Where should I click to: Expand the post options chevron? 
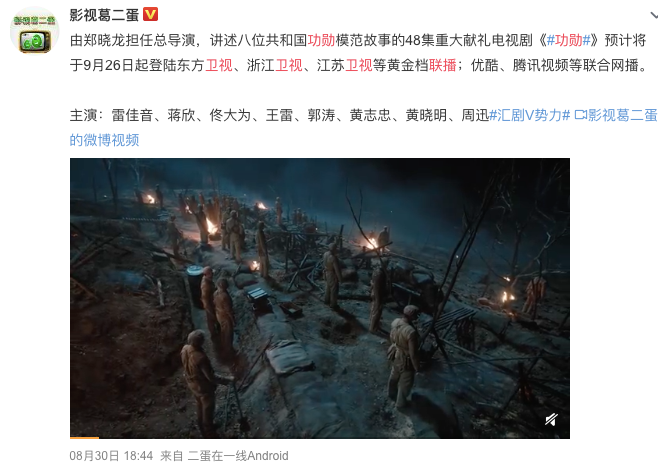pyautogui.click(x=654, y=16)
